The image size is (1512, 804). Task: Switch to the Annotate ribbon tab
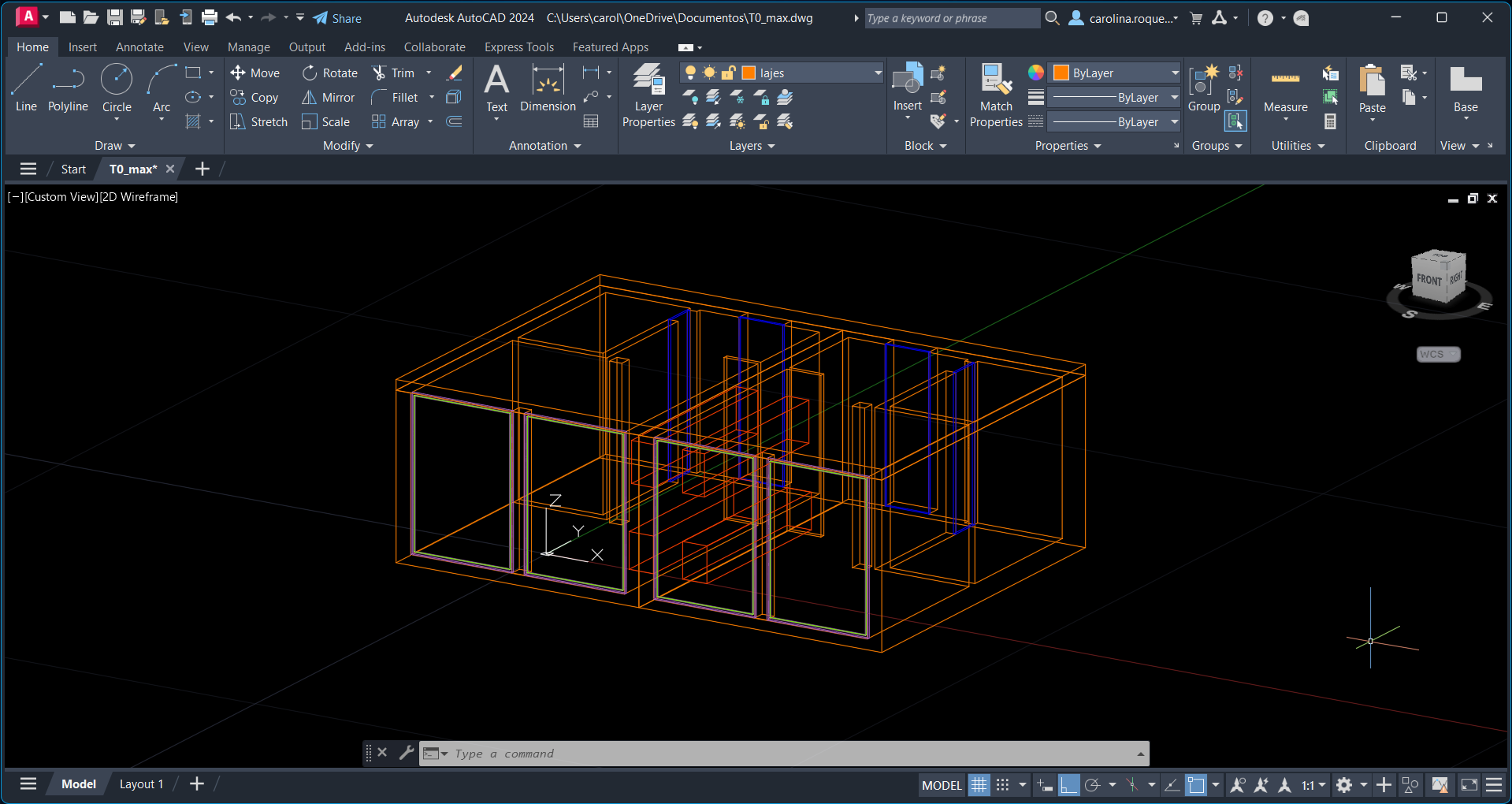click(x=139, y=47)
